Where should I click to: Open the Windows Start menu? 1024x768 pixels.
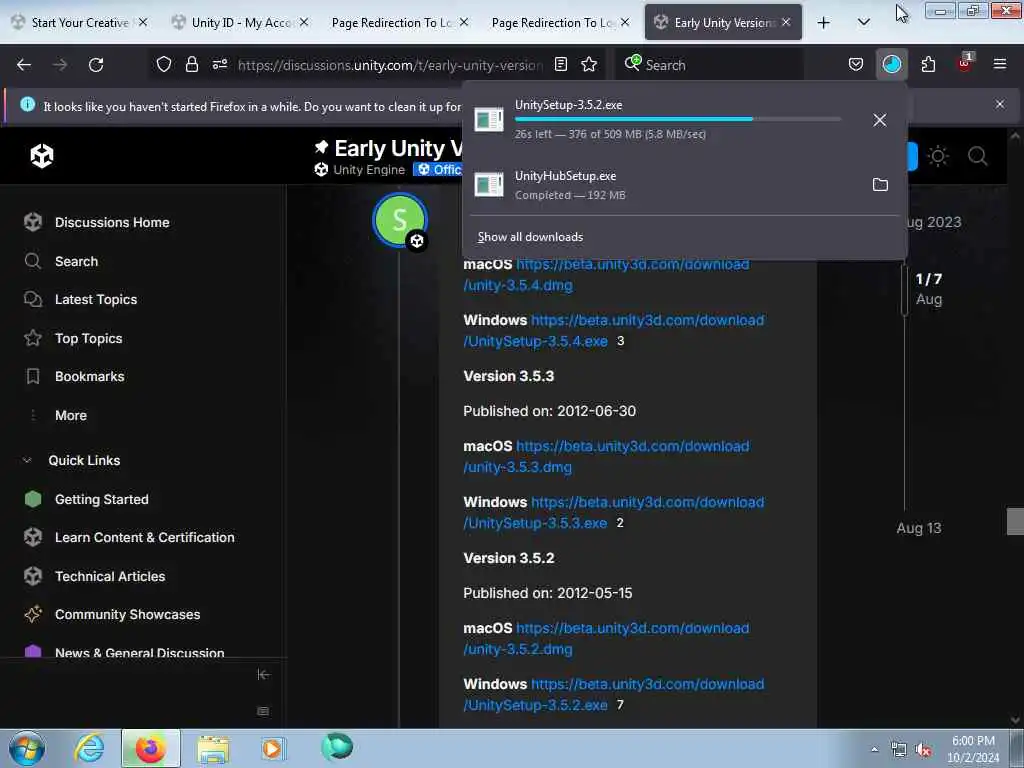pos(27,748)
